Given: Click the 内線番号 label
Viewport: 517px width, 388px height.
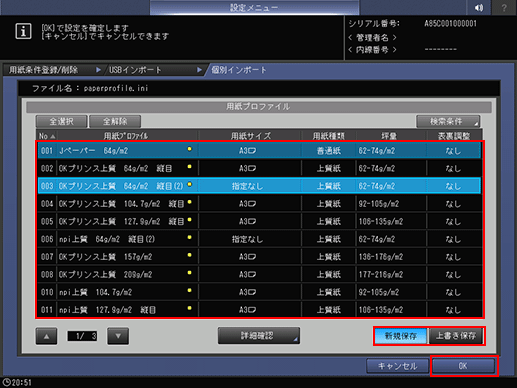Looking at the screenshot, I should tap(372, 50).
